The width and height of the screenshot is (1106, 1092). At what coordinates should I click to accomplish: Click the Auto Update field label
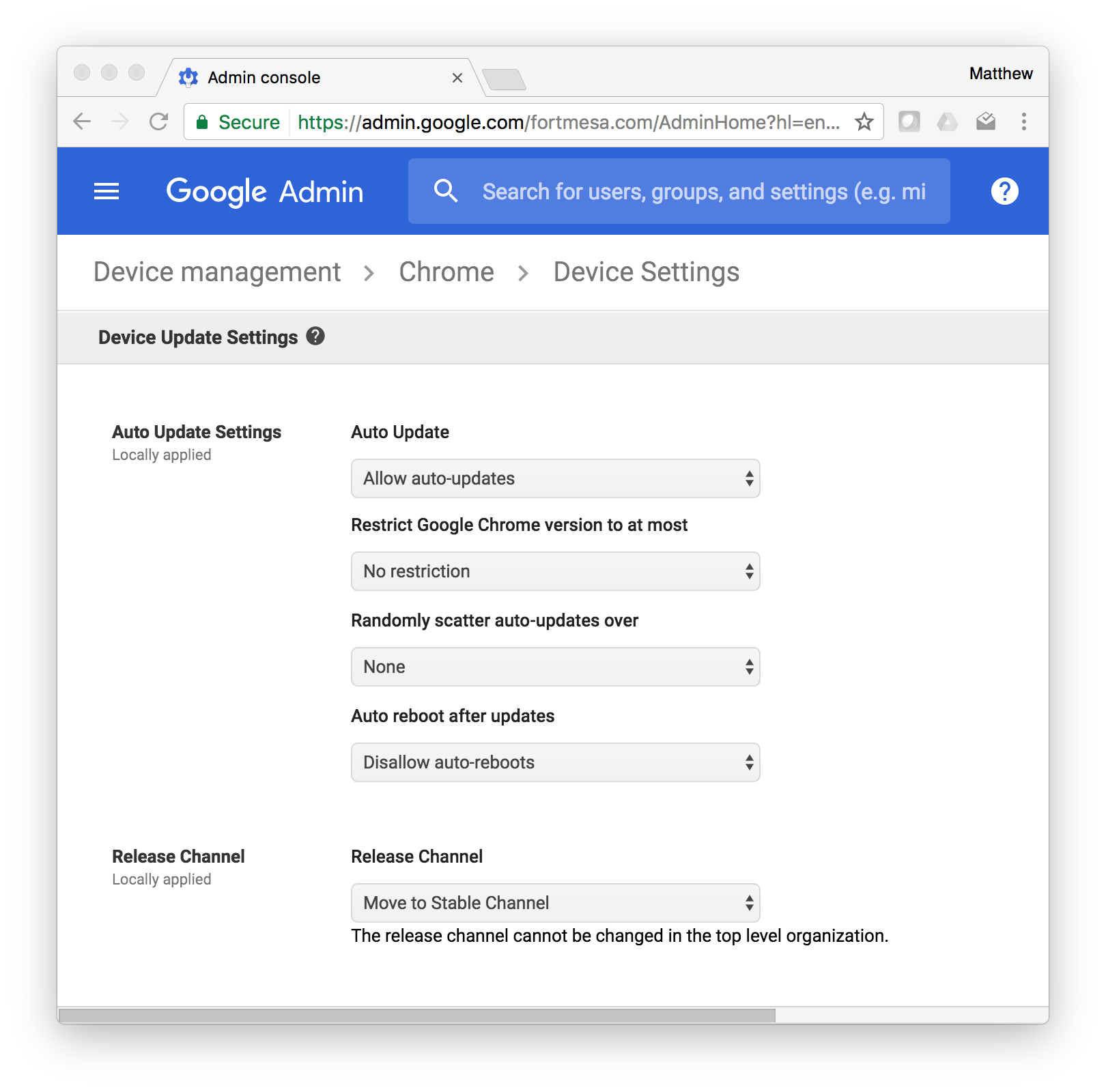coord(400,432)
